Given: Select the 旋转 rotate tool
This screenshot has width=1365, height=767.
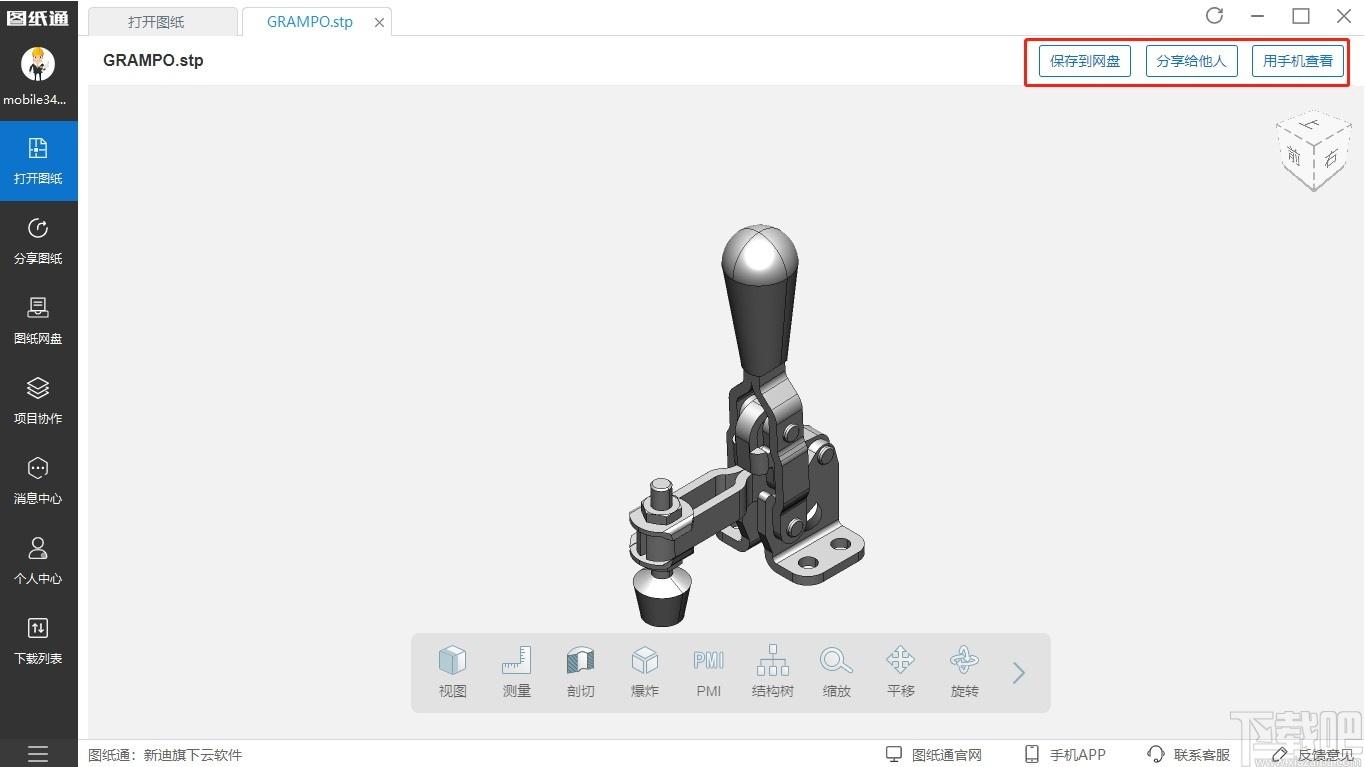Looking at the screenshot, I should [965, 672].
